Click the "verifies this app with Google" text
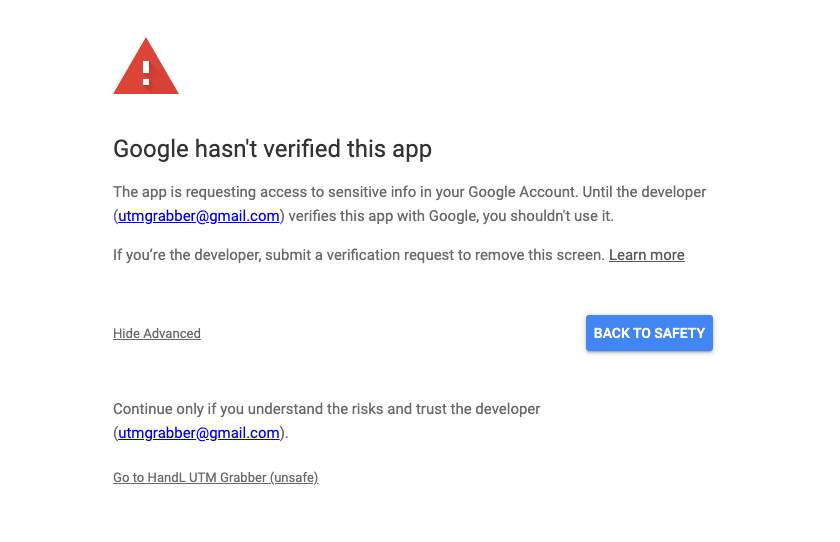840x542 pixels. [385, 216]
